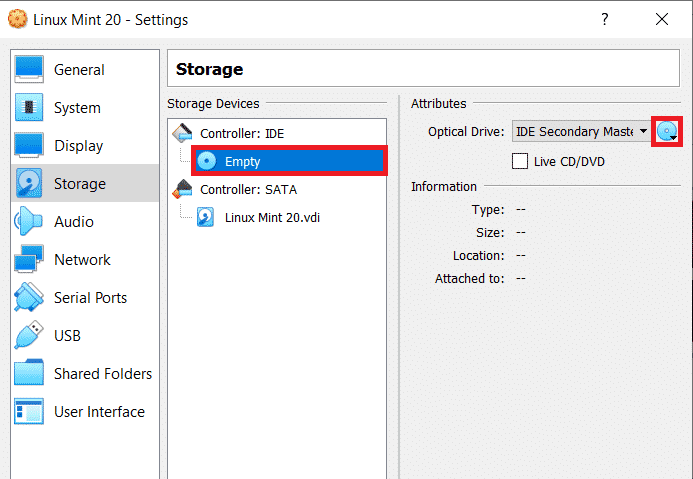
Task: Click the General settings monitor icon
Action: click(x=29, y=70)
